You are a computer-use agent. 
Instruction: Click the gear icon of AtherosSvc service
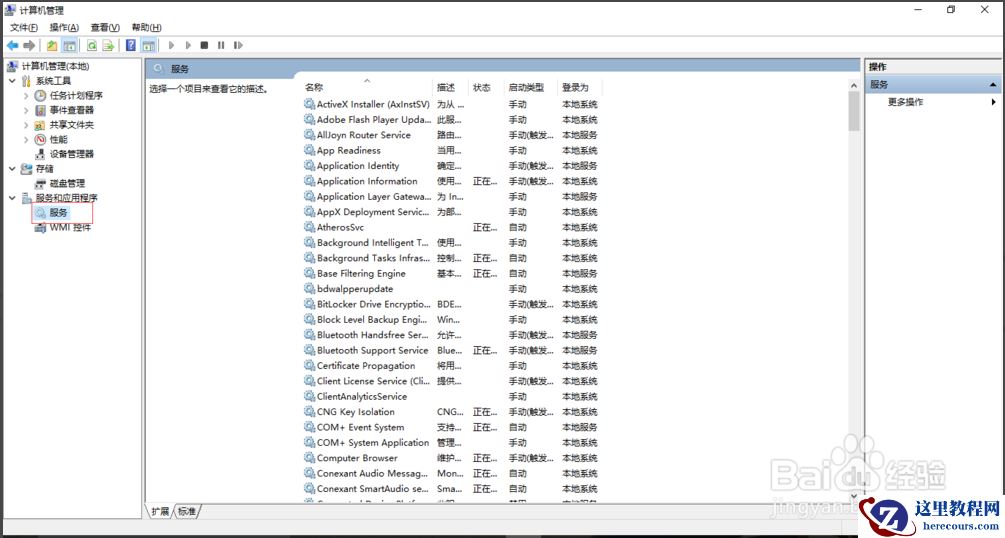(310, 227)
